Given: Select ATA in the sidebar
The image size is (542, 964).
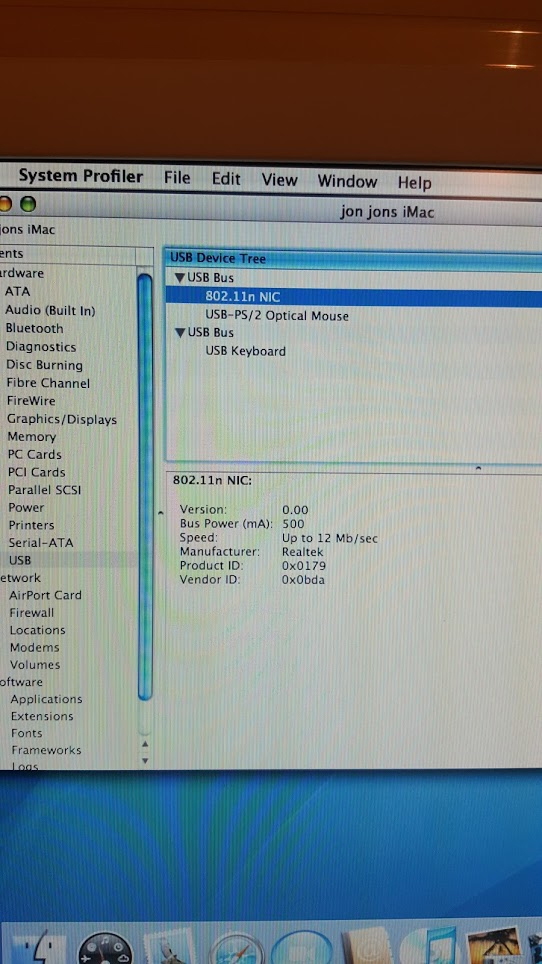Looking at the screenshot, I should click(x=17, y=291).
